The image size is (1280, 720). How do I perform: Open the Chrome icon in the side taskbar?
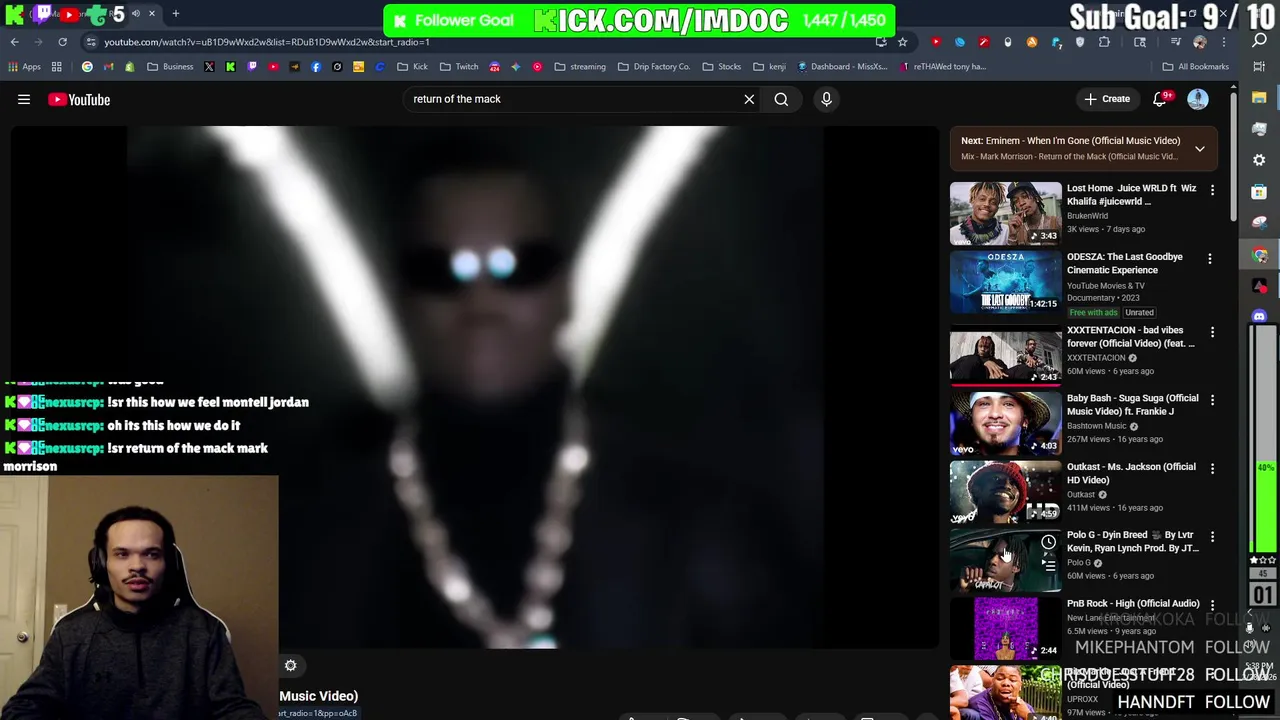point(1260,255)
